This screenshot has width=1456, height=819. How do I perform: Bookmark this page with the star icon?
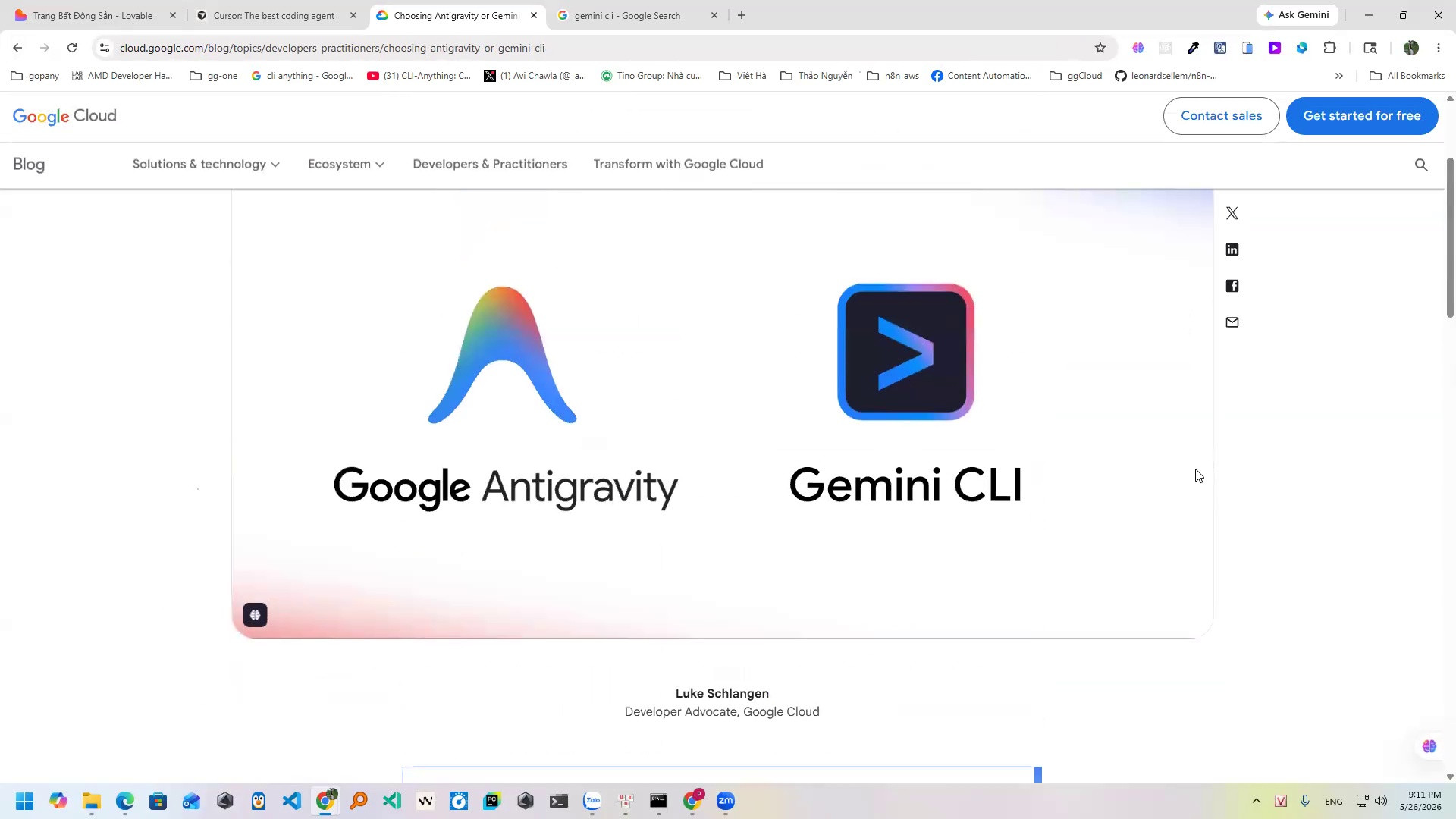[1100, 48]
